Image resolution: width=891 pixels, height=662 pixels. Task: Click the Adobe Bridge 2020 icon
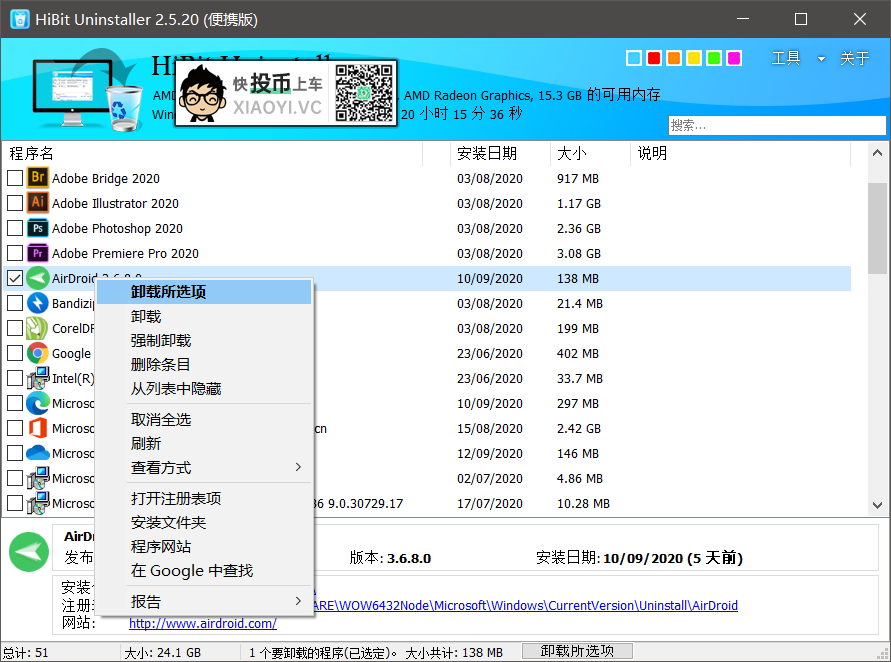[x=38, y=178]
